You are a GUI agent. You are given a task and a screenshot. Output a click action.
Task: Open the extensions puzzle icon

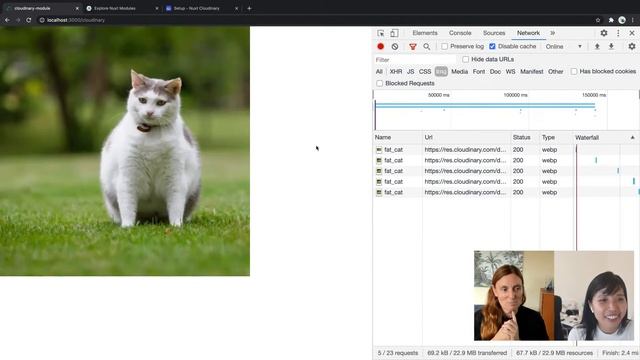coord(611,20)
